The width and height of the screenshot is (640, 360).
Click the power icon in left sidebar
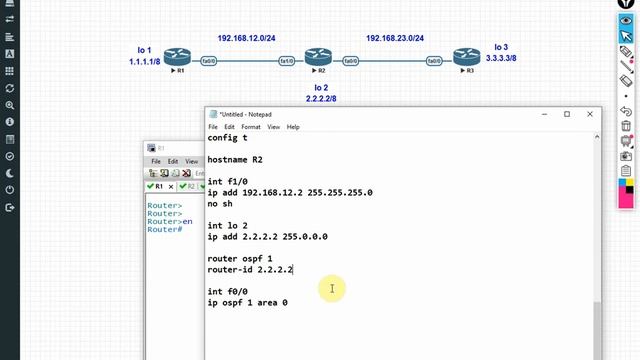[10, 190]
